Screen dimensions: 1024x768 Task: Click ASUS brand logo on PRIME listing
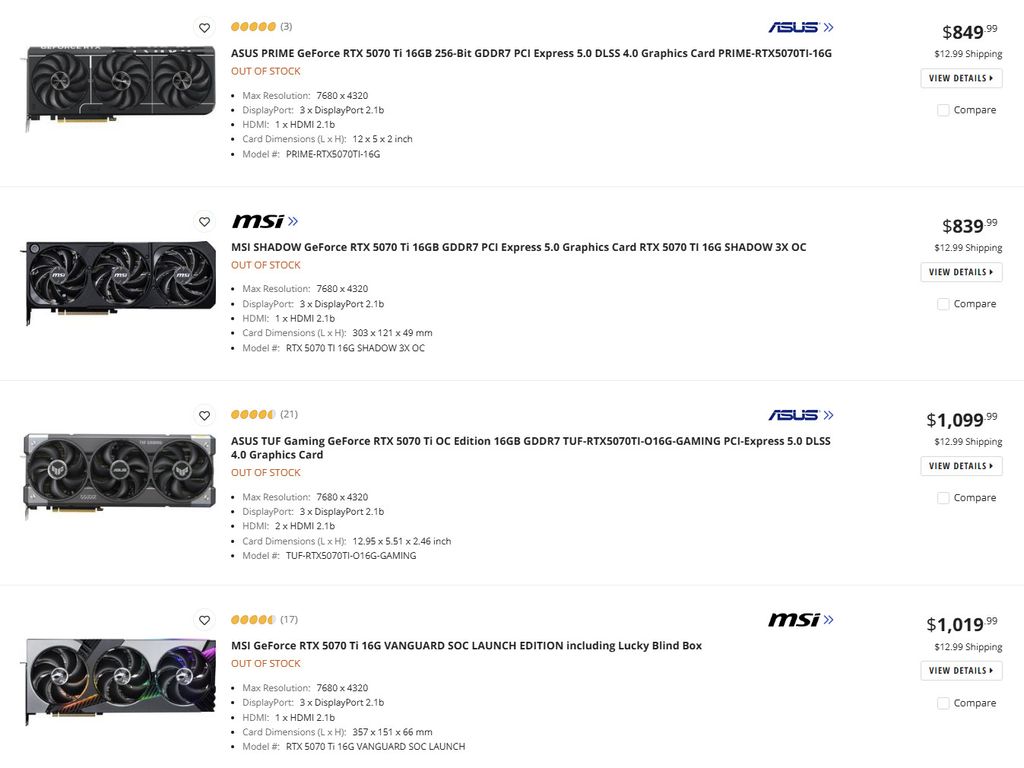(x=800, y=27)
